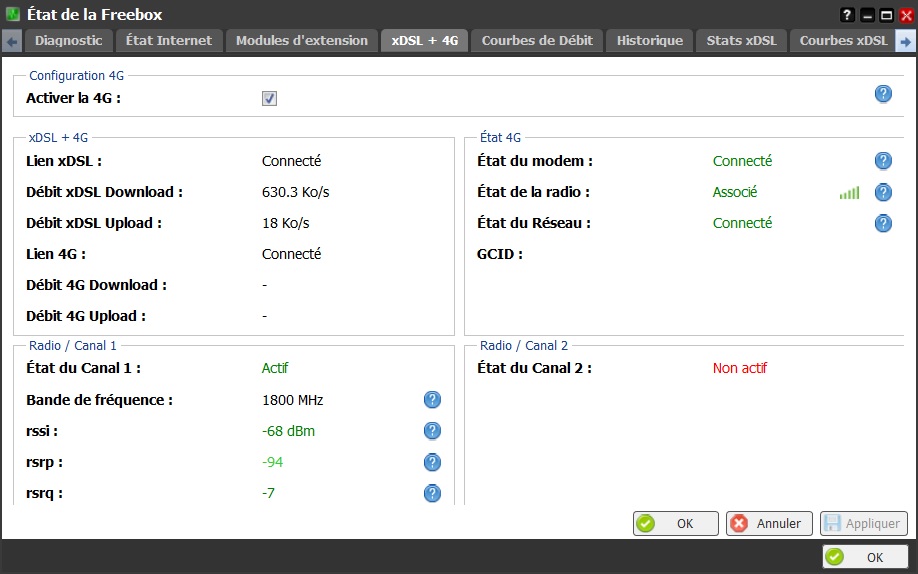This screenshot has height=574, width=918.
Task: Click the -7 rsrq value
Action: tap(268, 493)
